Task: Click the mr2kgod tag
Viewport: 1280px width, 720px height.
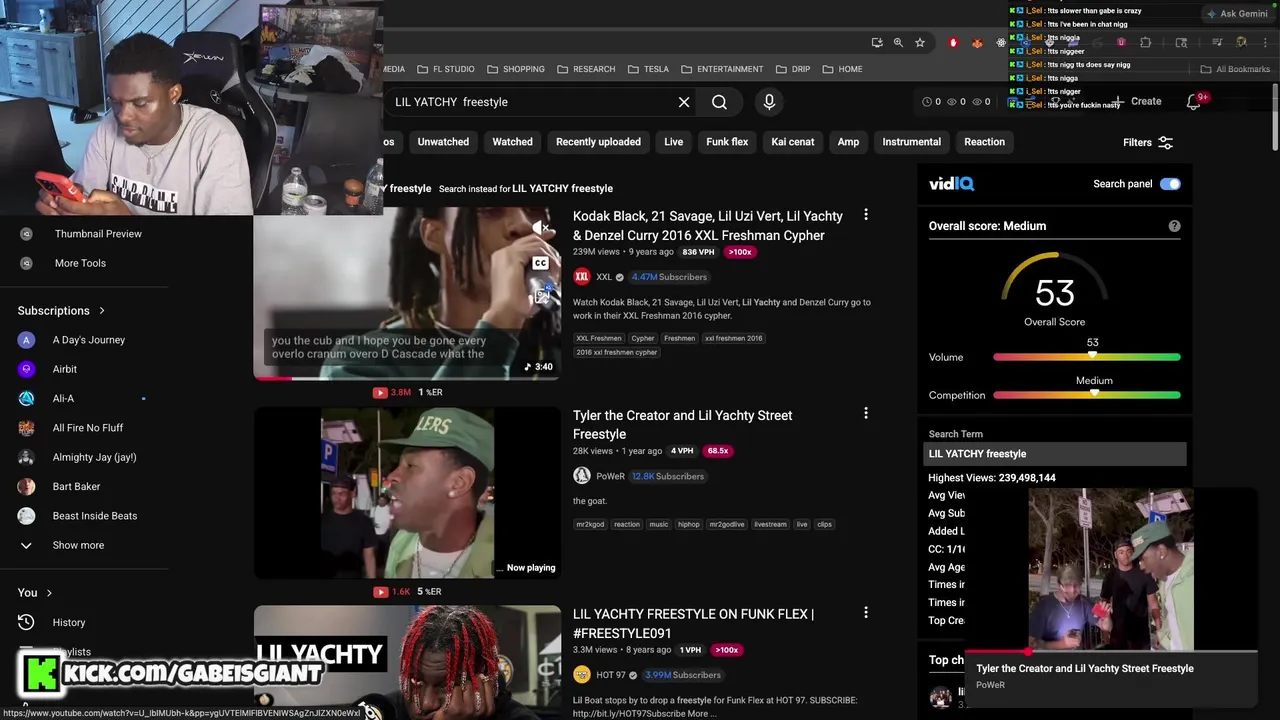Action: [x=590, y=524]
